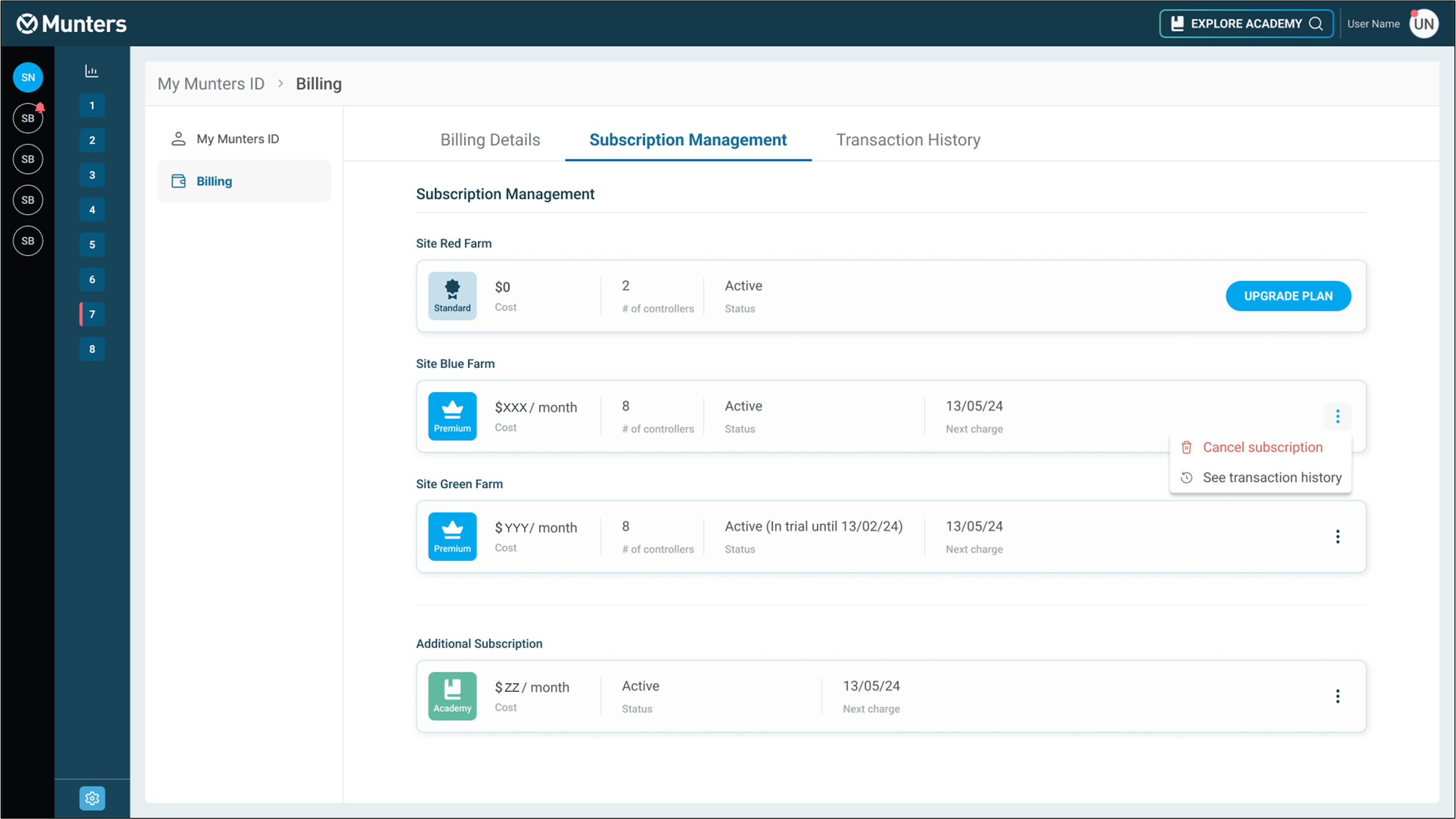Select house number 2 in the sidebar
The width and height of the screenshot is (1456, 819).
coord(92,140)
